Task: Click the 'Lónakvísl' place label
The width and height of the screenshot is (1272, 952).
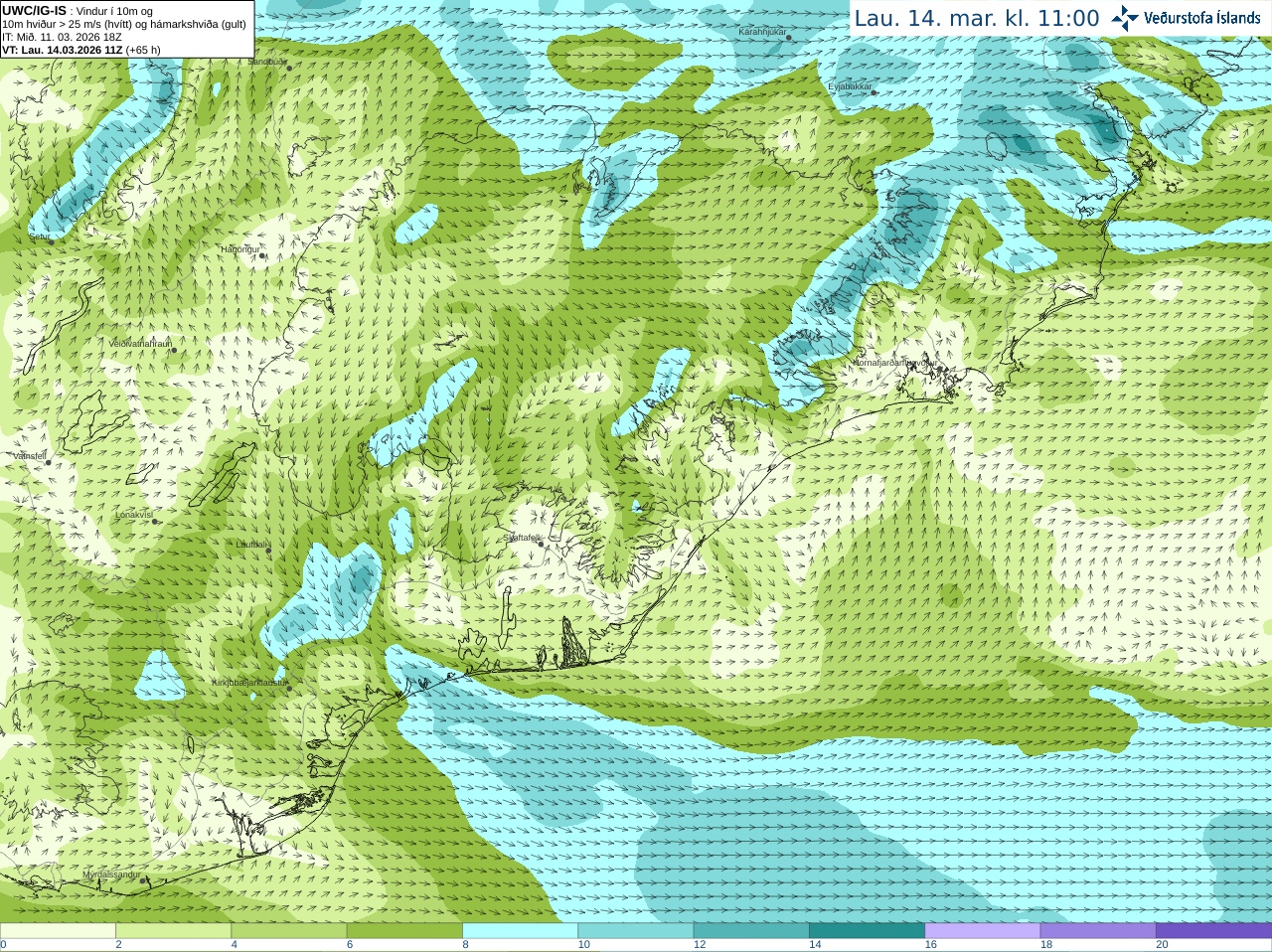Action: (x=134, y=515)
